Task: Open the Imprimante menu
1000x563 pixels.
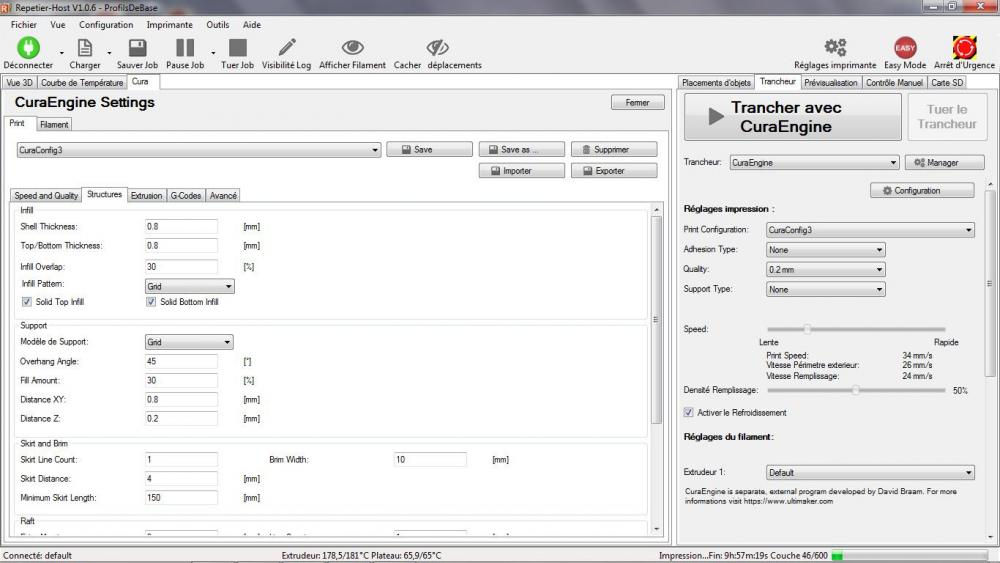Action: 170,25
